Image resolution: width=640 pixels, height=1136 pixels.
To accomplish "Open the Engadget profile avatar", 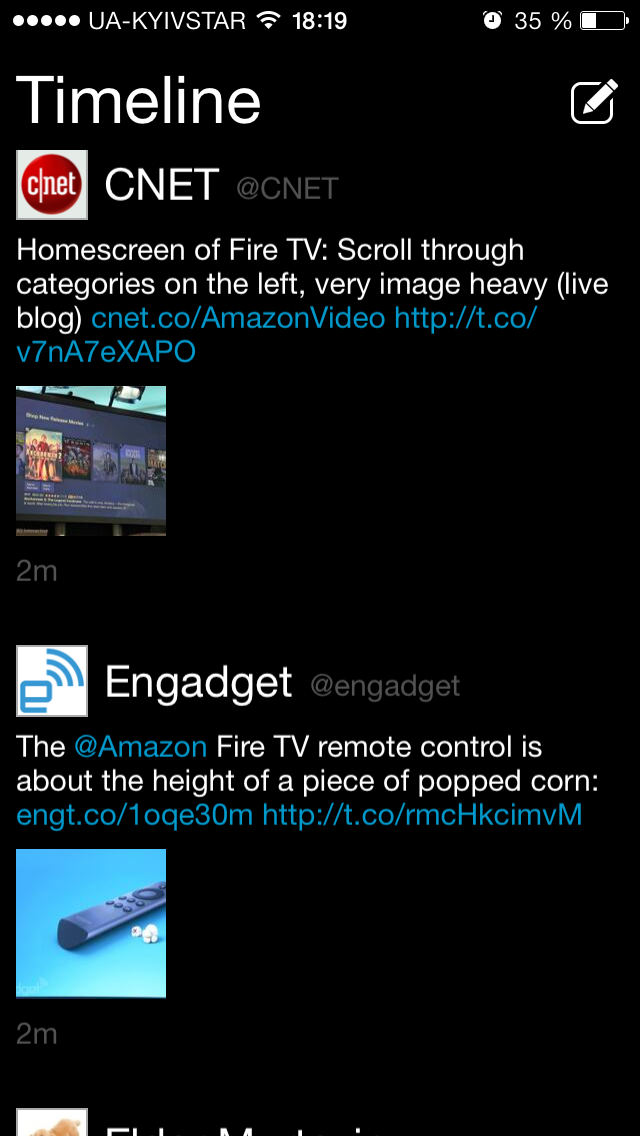I will (52, 681).
